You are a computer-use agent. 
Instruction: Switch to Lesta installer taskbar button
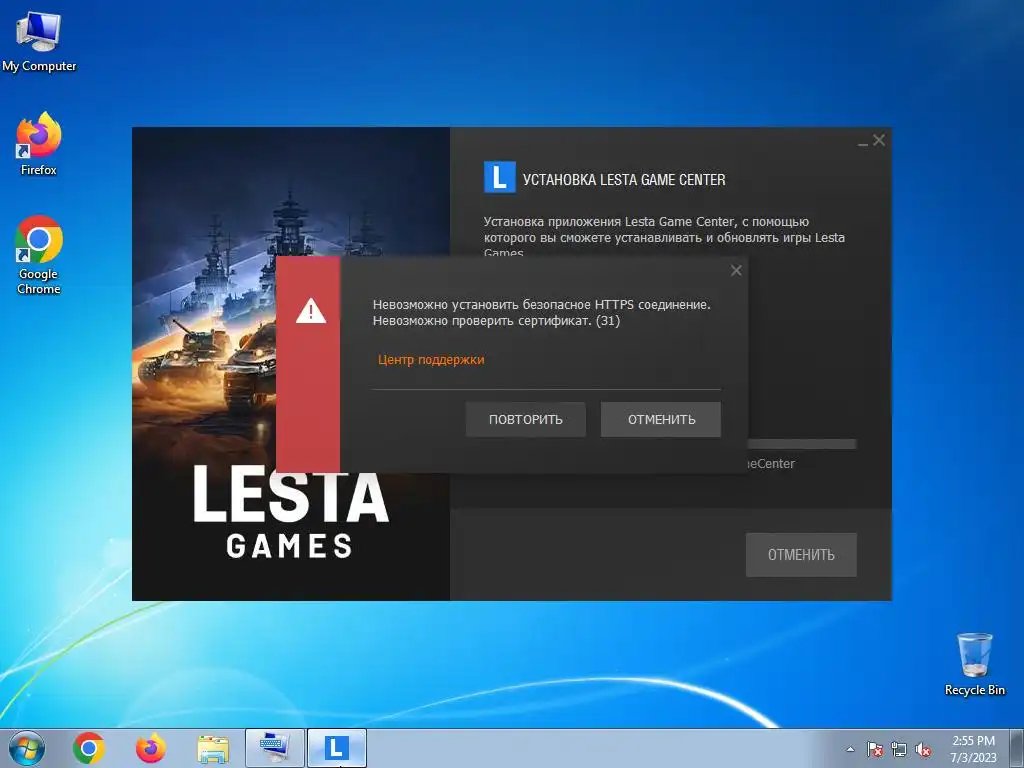(x=337, y=748)
